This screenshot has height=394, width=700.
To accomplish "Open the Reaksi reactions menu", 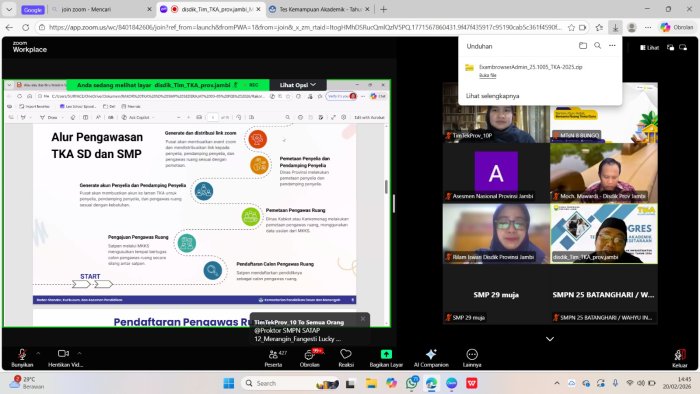I will coord(346,358).
